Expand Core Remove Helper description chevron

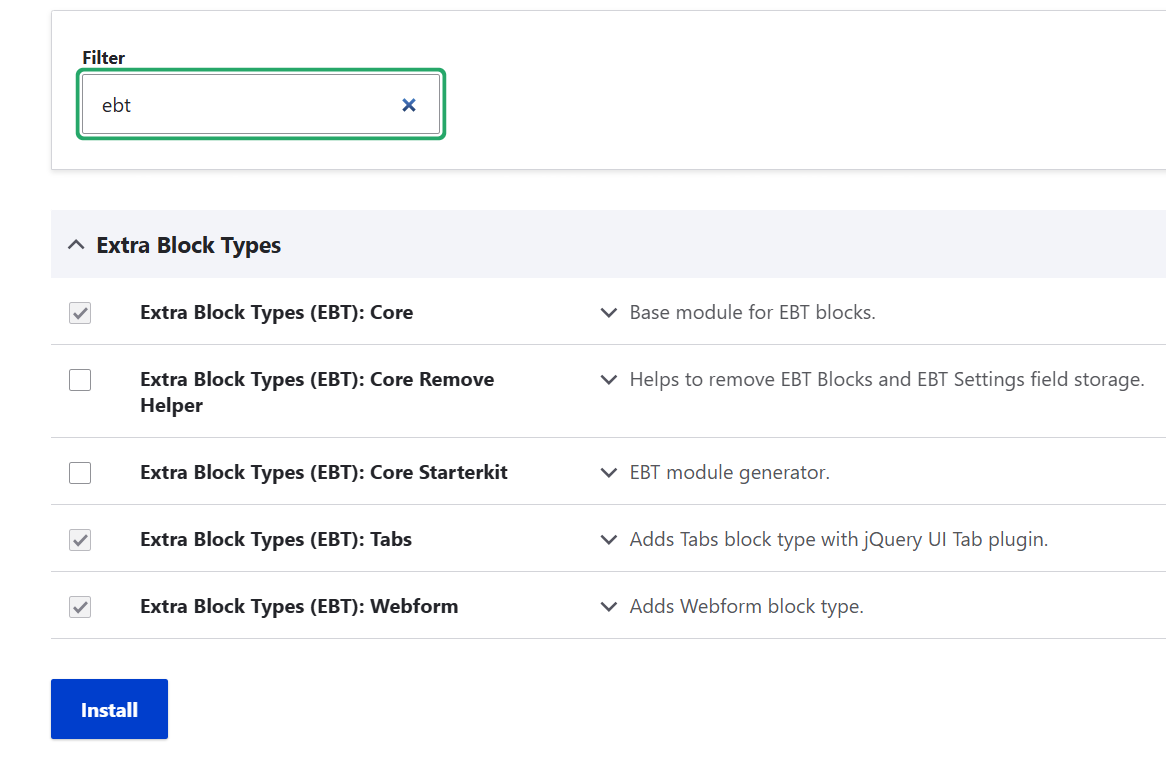click(608, 379)
